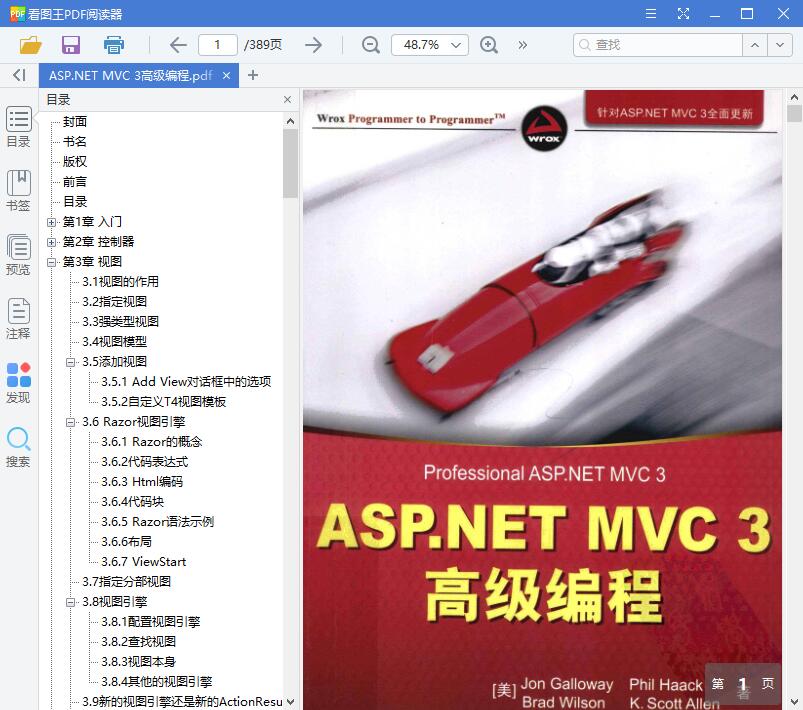Open 3.8.2查找视图 section
Image resolution: width=803 pixels, height=710 pixels.
point(138,641)
